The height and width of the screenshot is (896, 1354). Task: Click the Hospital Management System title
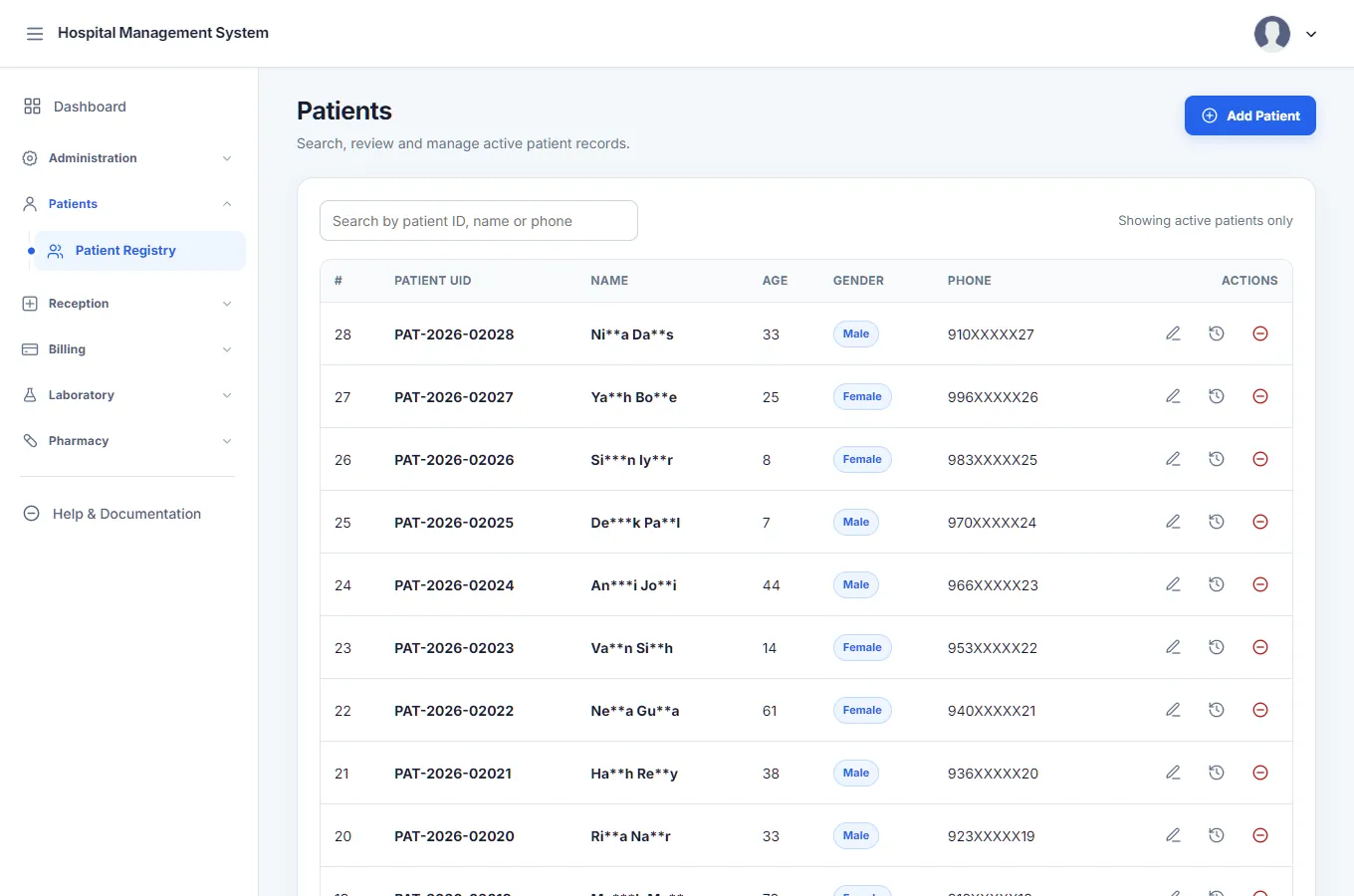pos(163,33)
